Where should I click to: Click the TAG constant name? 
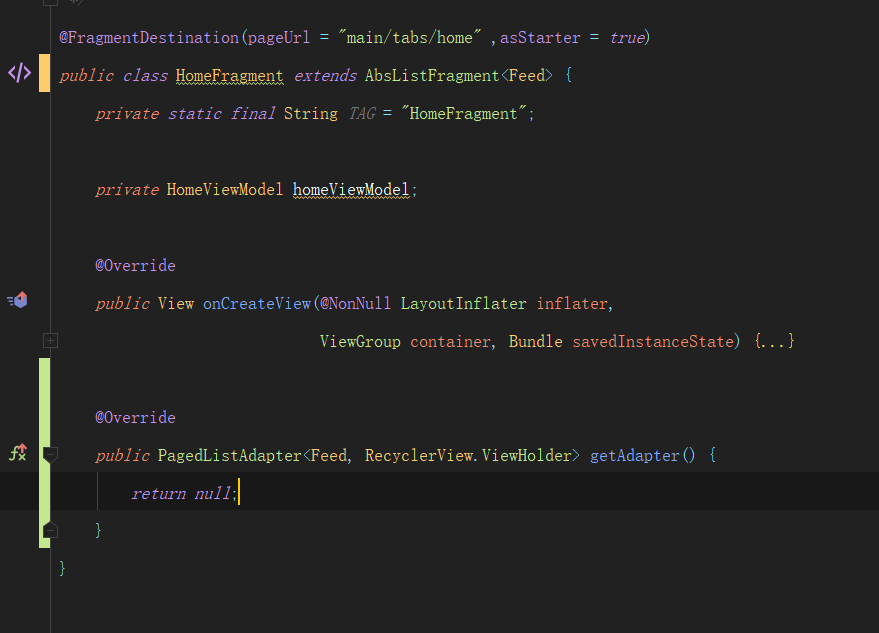[x=362, y=114]
